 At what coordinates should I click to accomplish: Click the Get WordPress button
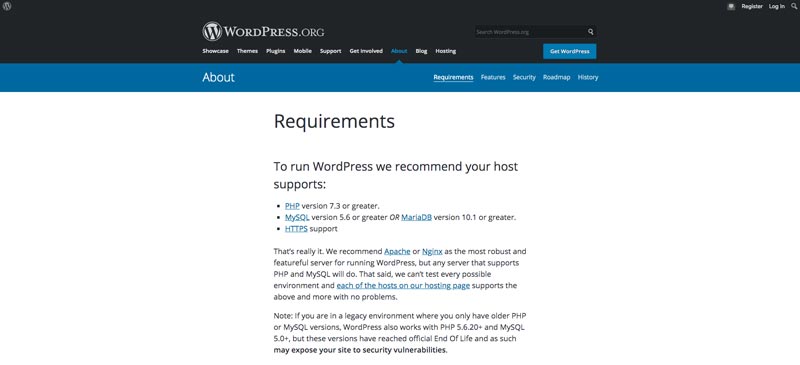[569, 52]
